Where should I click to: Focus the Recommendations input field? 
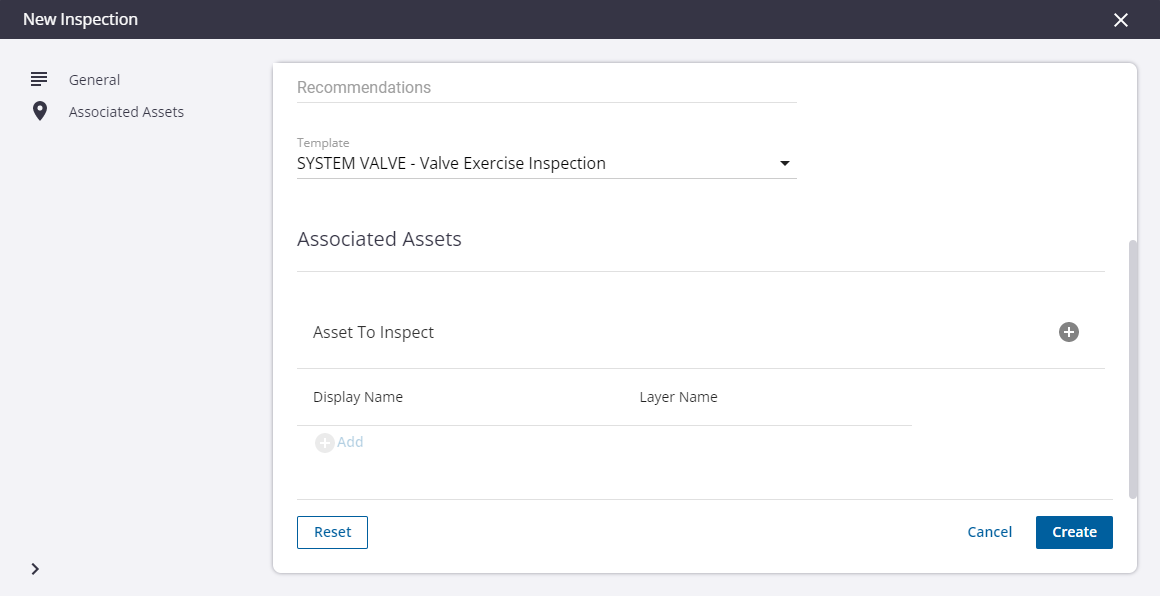pyautogui.click(x=547, y=87)
